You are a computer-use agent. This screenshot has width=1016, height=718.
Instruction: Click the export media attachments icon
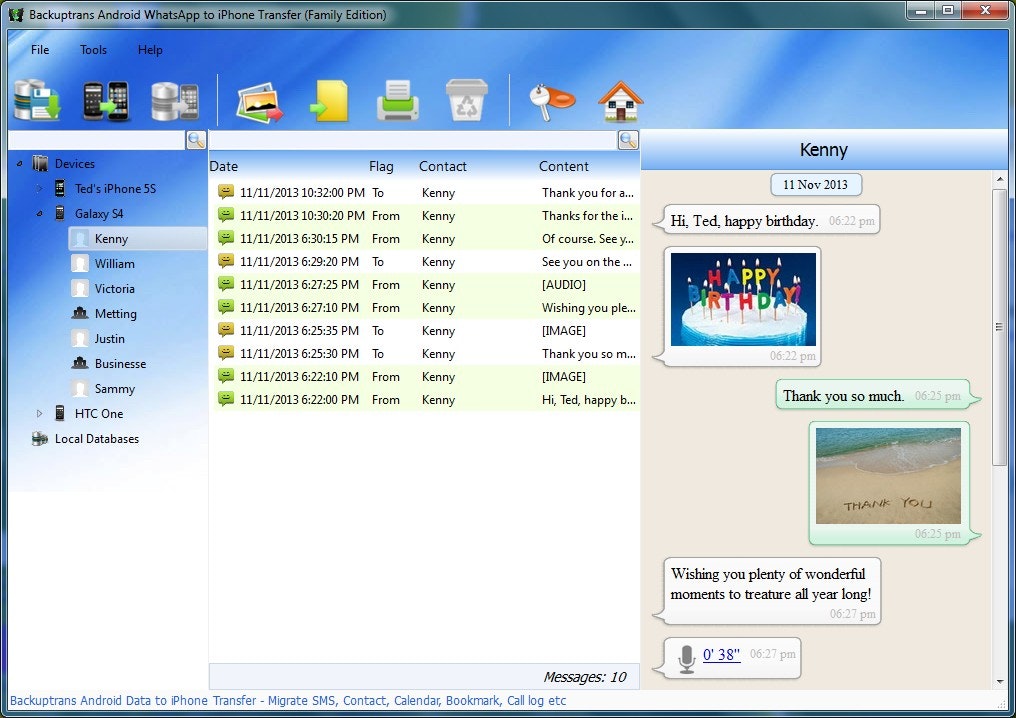260,100
